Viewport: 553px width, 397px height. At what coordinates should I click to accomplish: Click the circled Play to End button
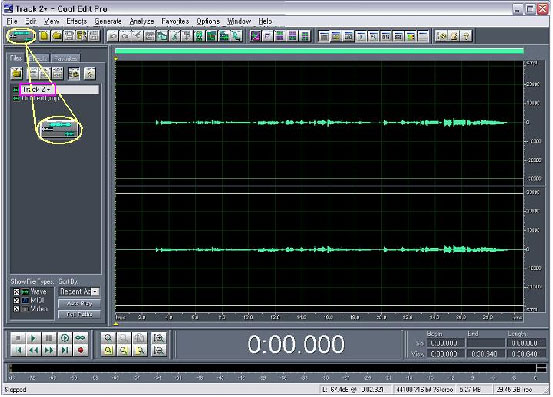(65, 338)
